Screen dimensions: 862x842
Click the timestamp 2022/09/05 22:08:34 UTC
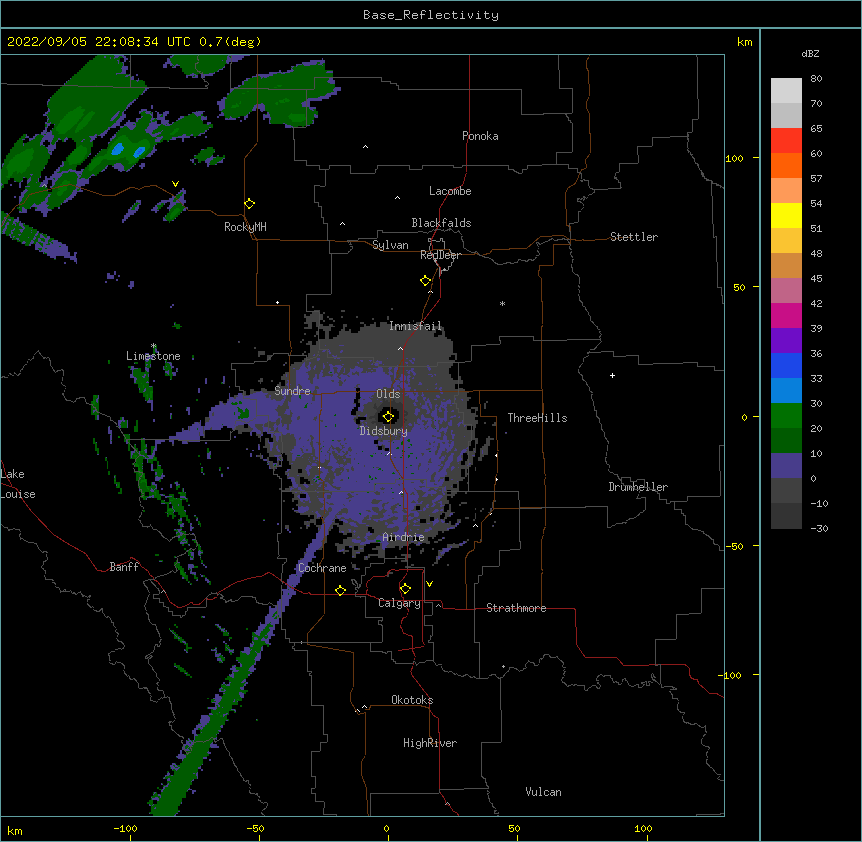click(99, 42)
